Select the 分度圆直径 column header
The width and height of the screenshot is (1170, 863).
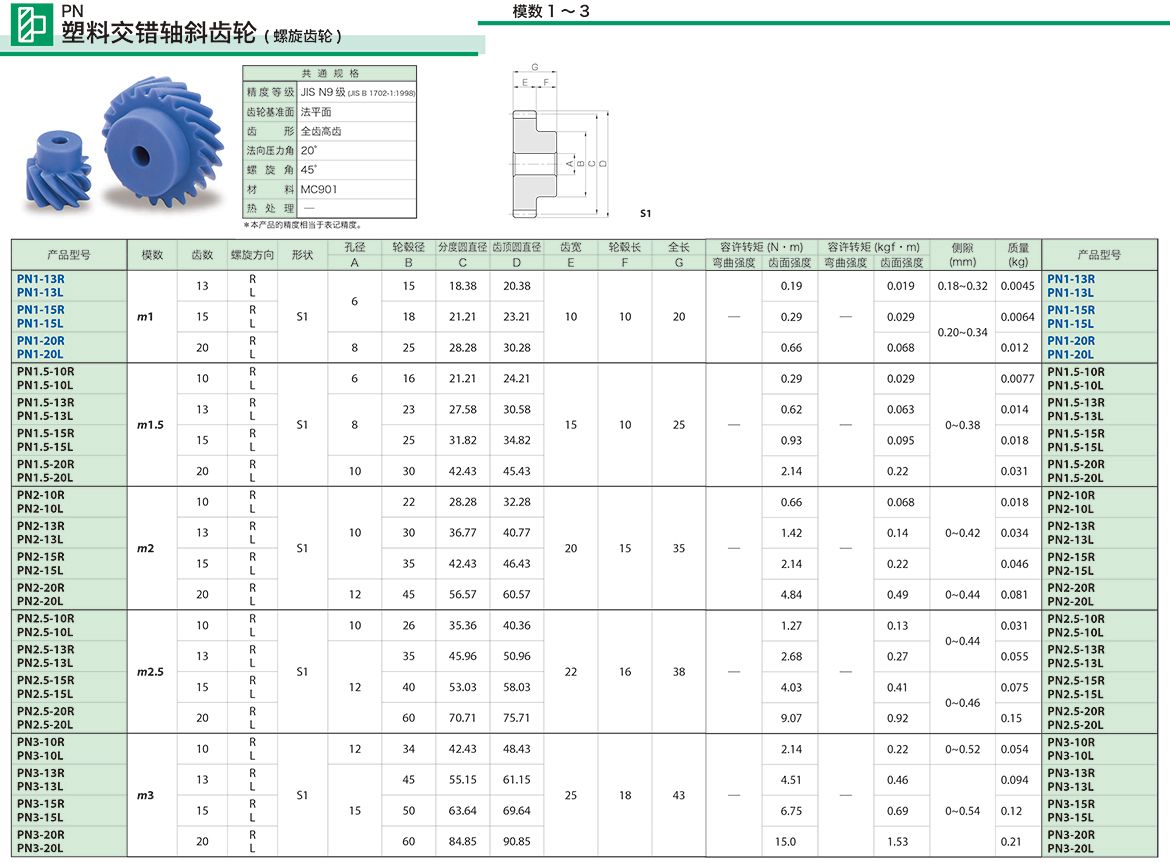pos(462,247)
